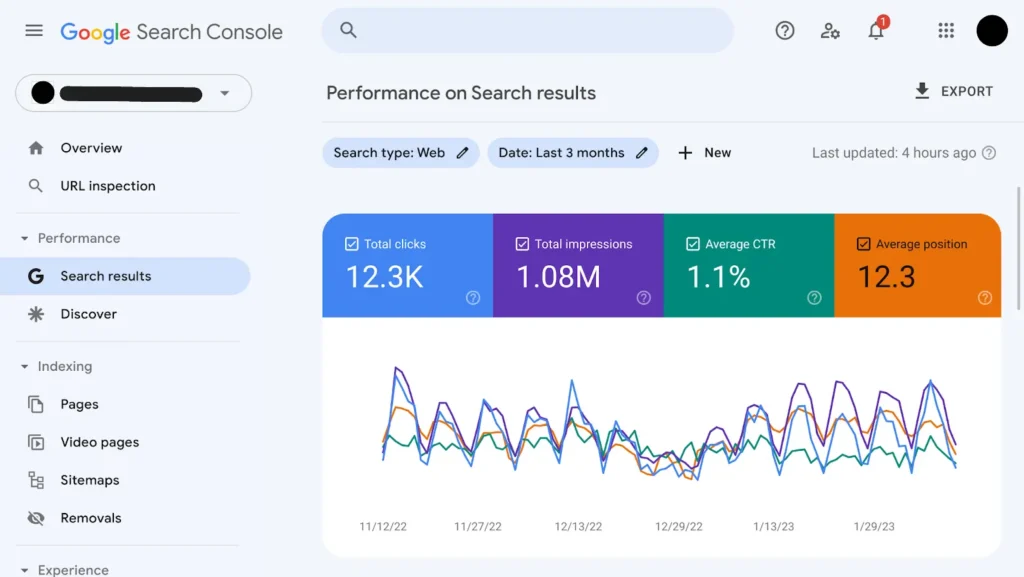Image resolution: width=1024 pixels, height=577 pixels.
Task: Select the green Average CTR card
Action: point(749,266)
